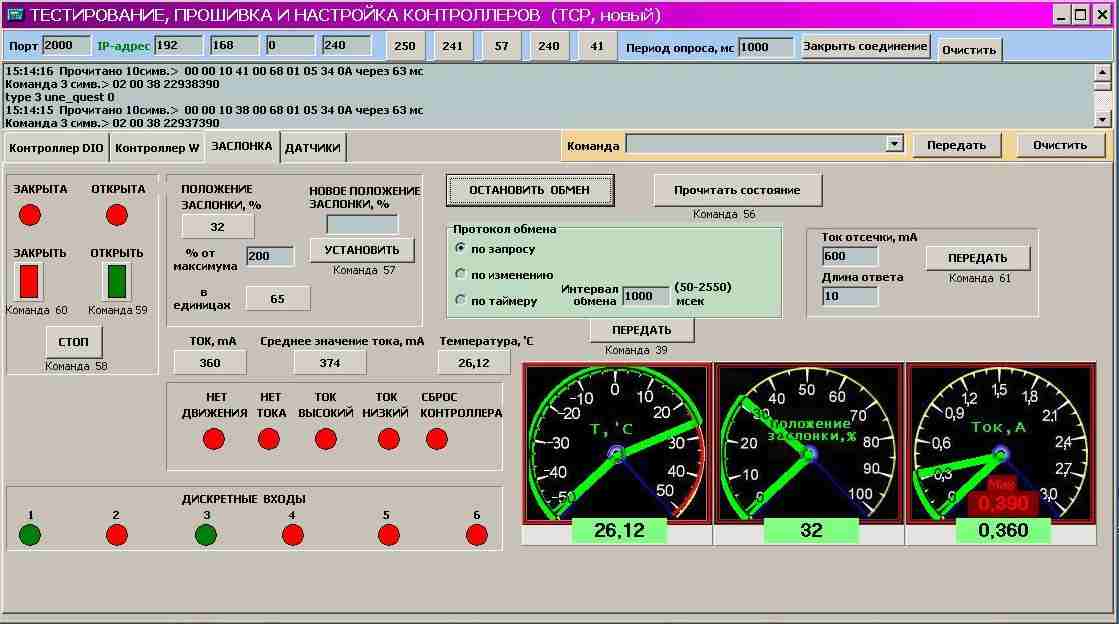Click the red ЗАКРЫТЬ damper close icon
This screenshot has width=1119, height=624.
pos(29,282)
